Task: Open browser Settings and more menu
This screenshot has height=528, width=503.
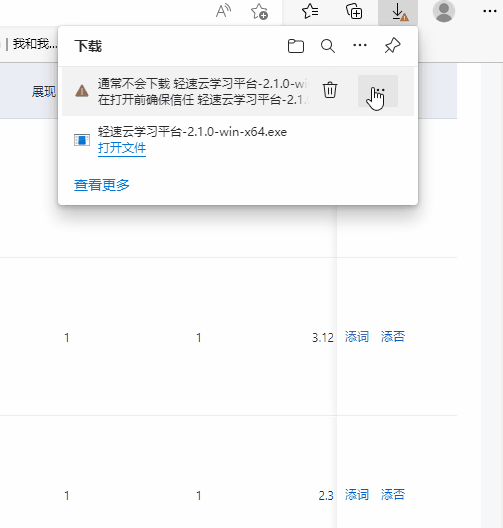Action: tap(490, 11)
